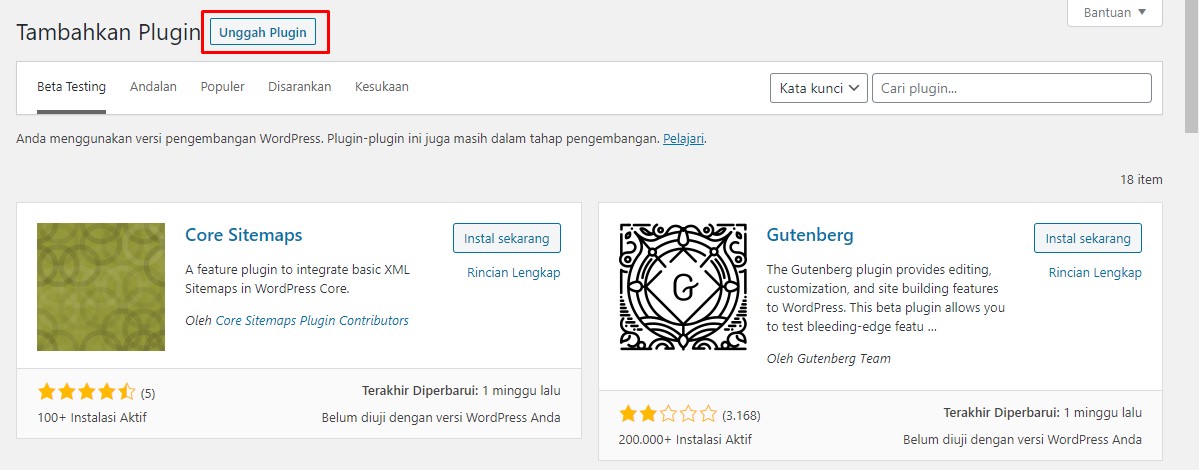The width and height of the screenshot is (1199, 470).
Task: Expand the Kata kunci search type dropdown
Action: tap(819, 88)
